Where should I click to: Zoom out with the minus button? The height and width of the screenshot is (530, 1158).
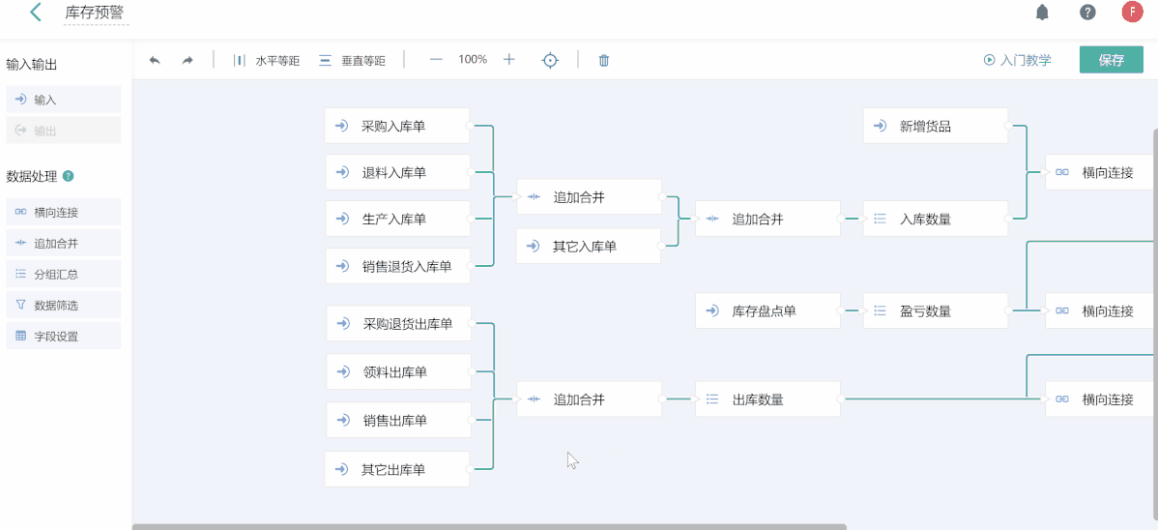[x=436, y=60]
